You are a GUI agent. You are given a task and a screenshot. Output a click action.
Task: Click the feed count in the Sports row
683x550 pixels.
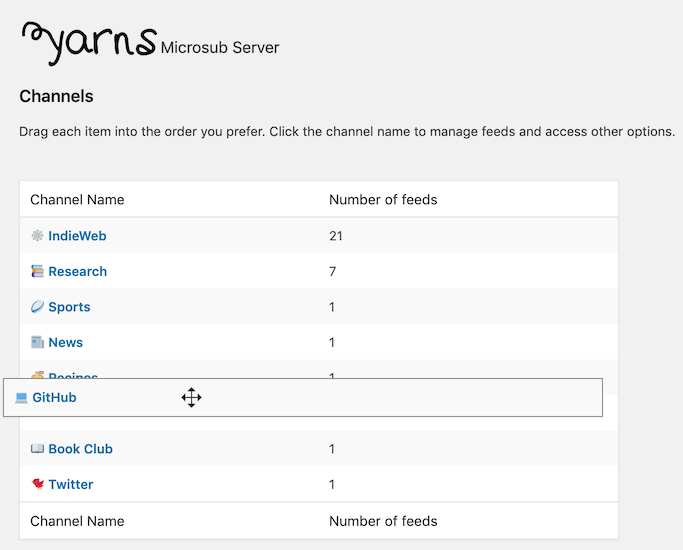point(332,307)
